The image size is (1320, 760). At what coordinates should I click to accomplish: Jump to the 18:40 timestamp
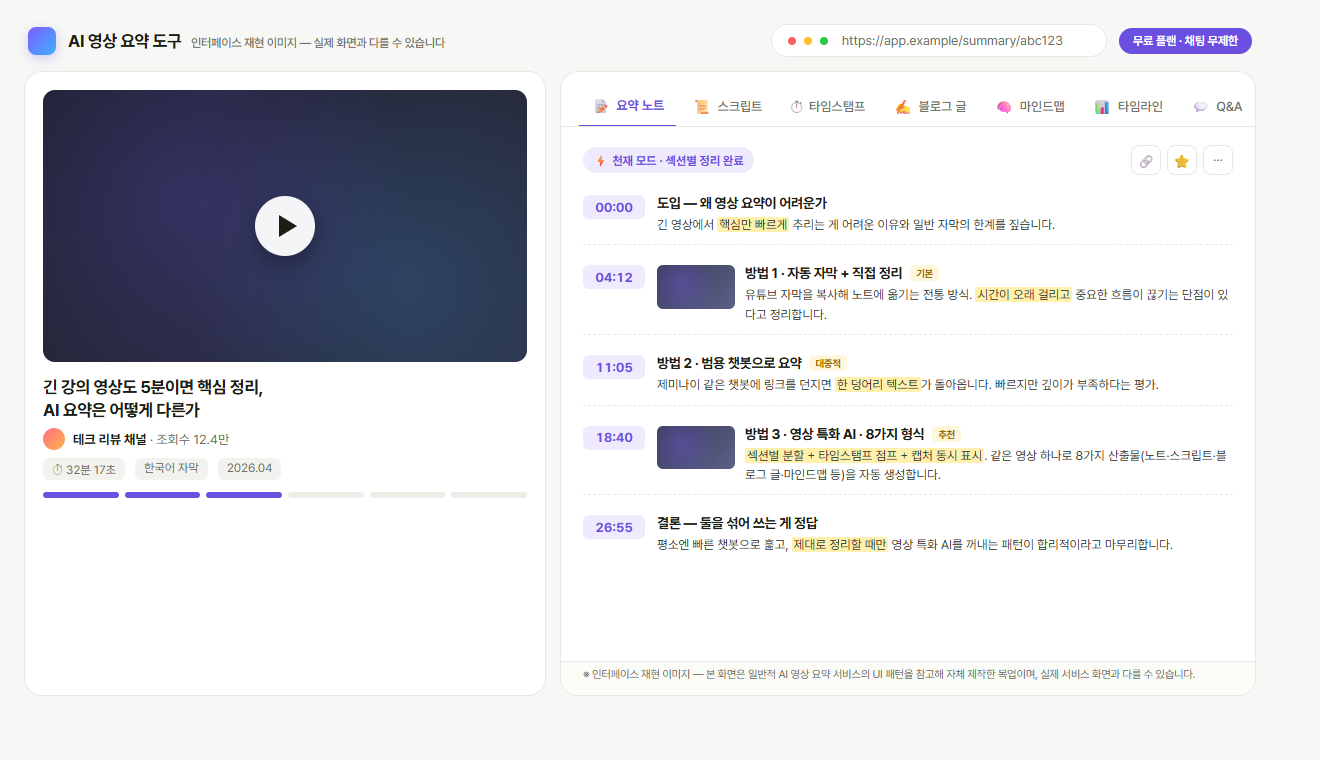coord(613,437)
